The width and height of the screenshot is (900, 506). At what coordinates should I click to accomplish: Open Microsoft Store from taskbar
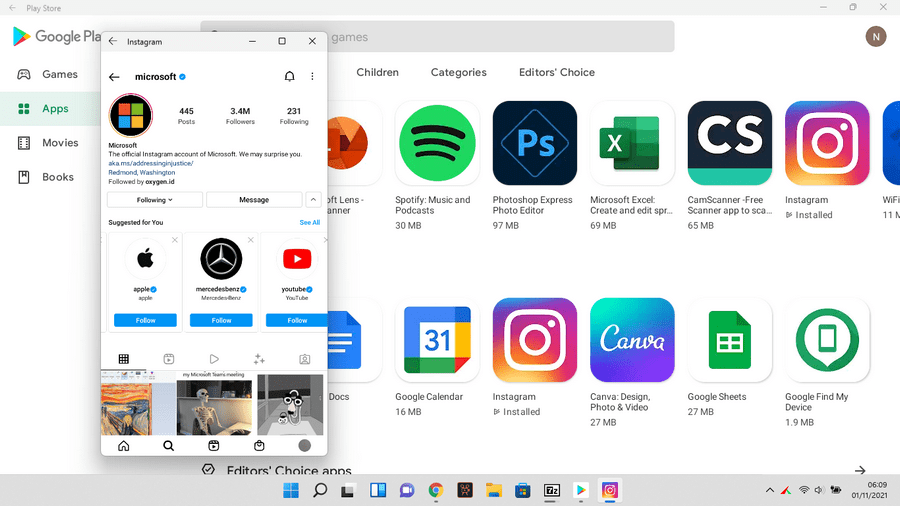coord(522,490)
